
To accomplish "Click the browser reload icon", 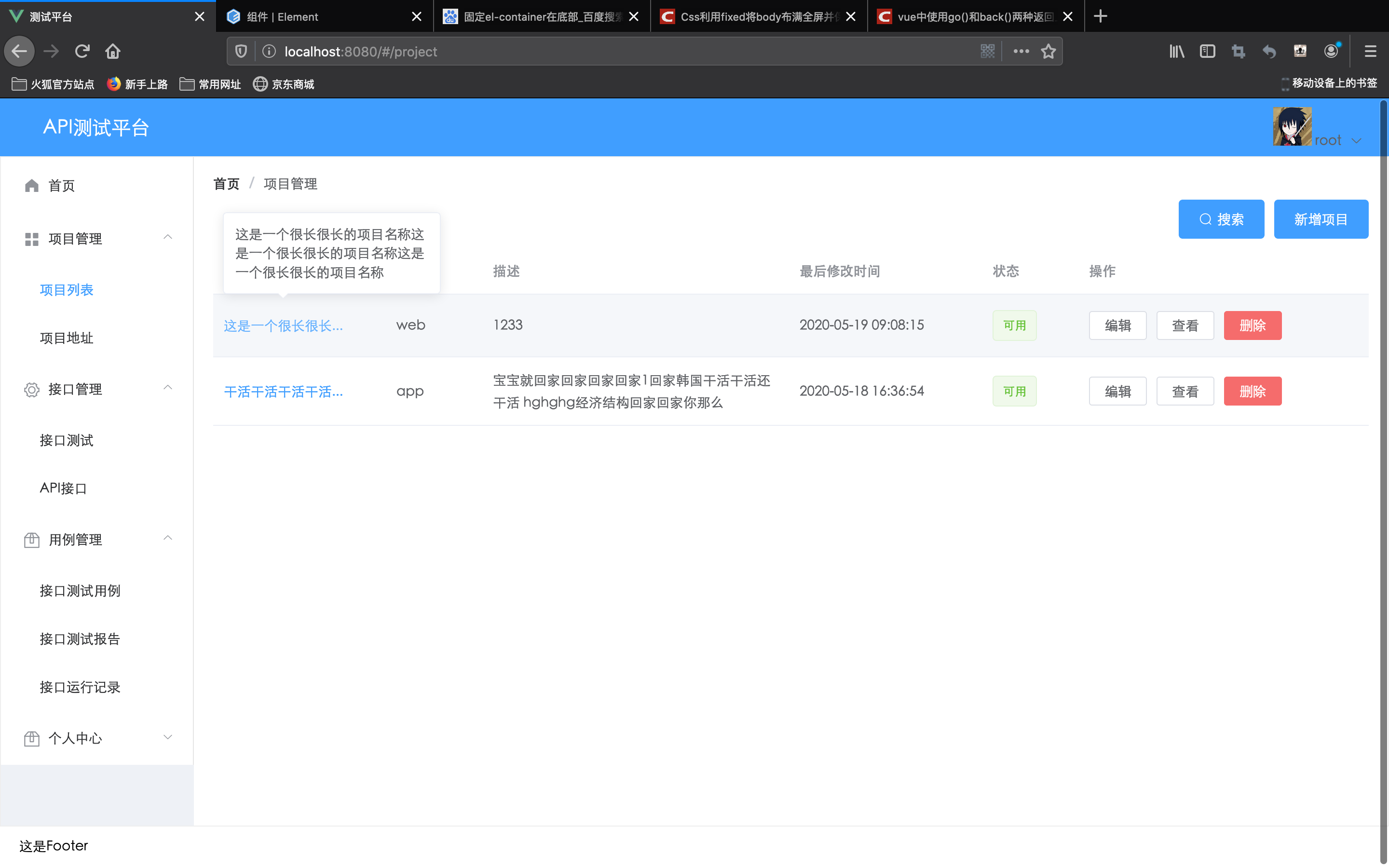I will coord(82,52).
